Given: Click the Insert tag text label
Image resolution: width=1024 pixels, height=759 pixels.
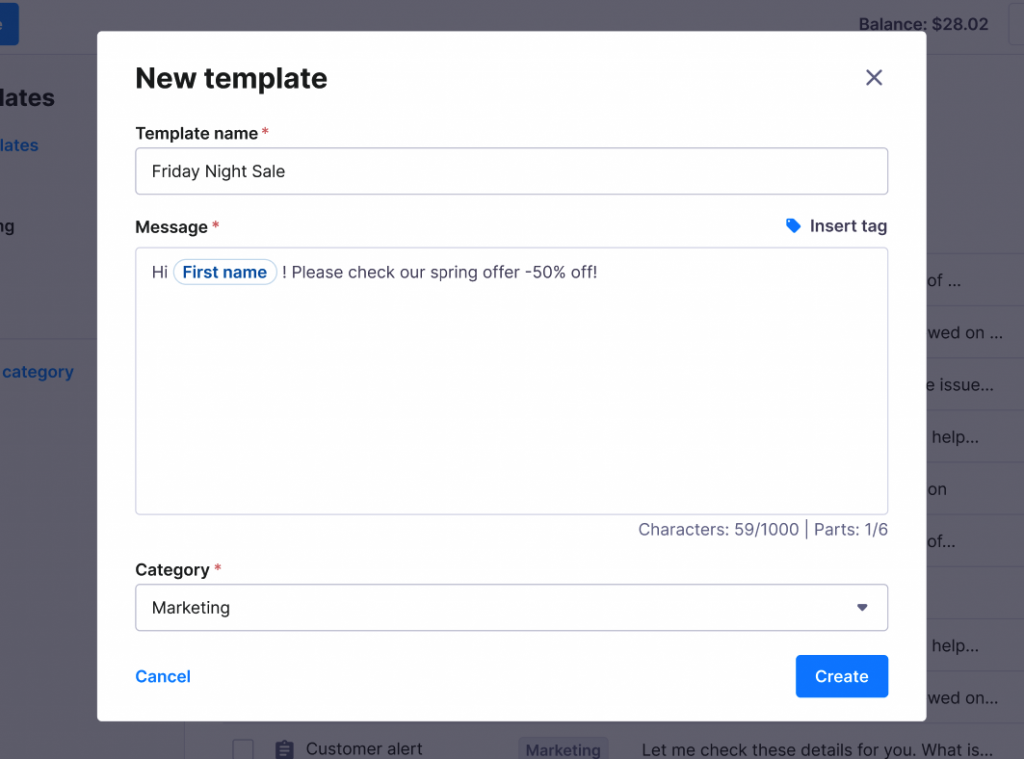Looking at the screenshot, I should pyautogui.click(x=847, y=226).
